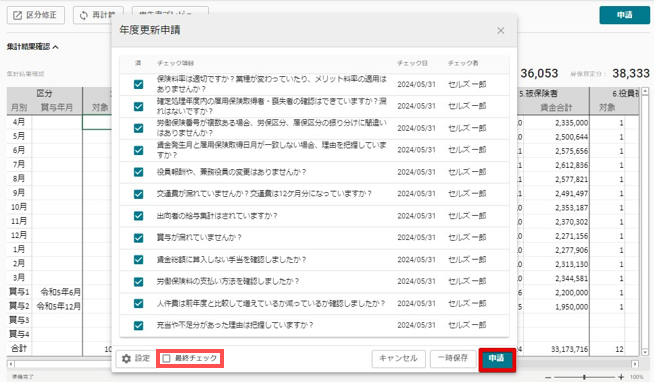Uncheck the 充当や不足分があった理由 checklist item
654x382 pixels.
click(x=138, y=326)
